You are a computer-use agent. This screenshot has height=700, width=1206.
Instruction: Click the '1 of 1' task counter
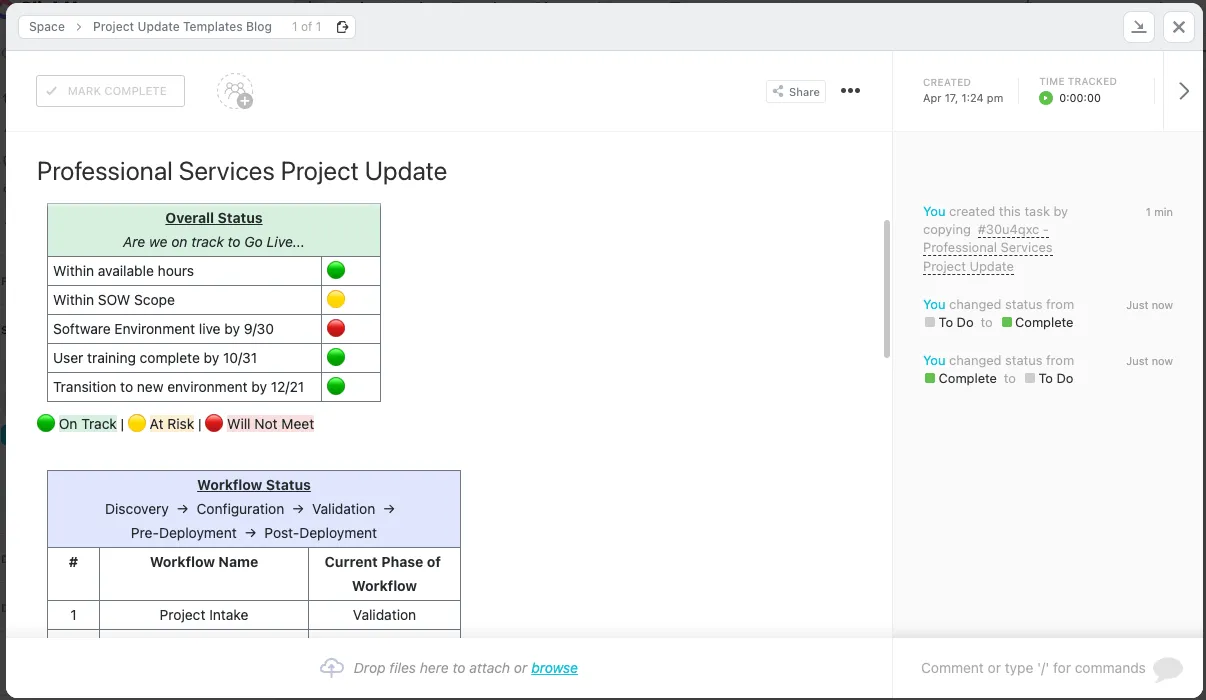(x=307, y=27)
